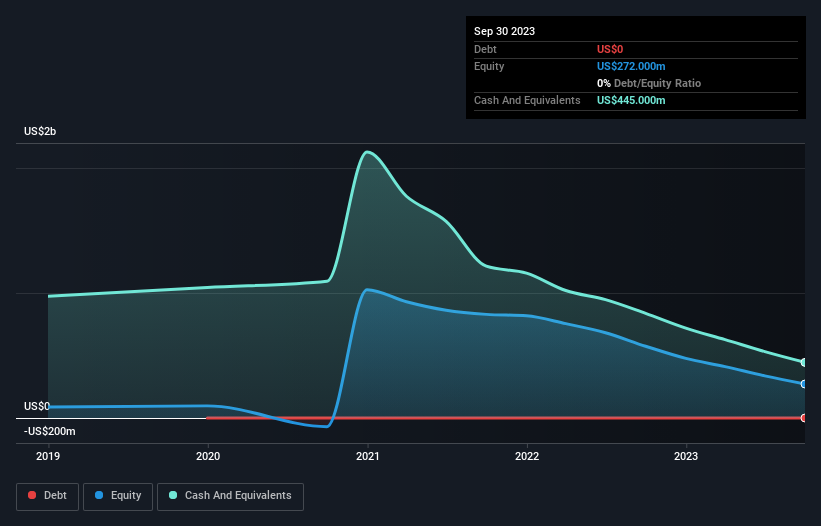Click the 2019 axis label
821x526 pixels.
pos(48,456)
